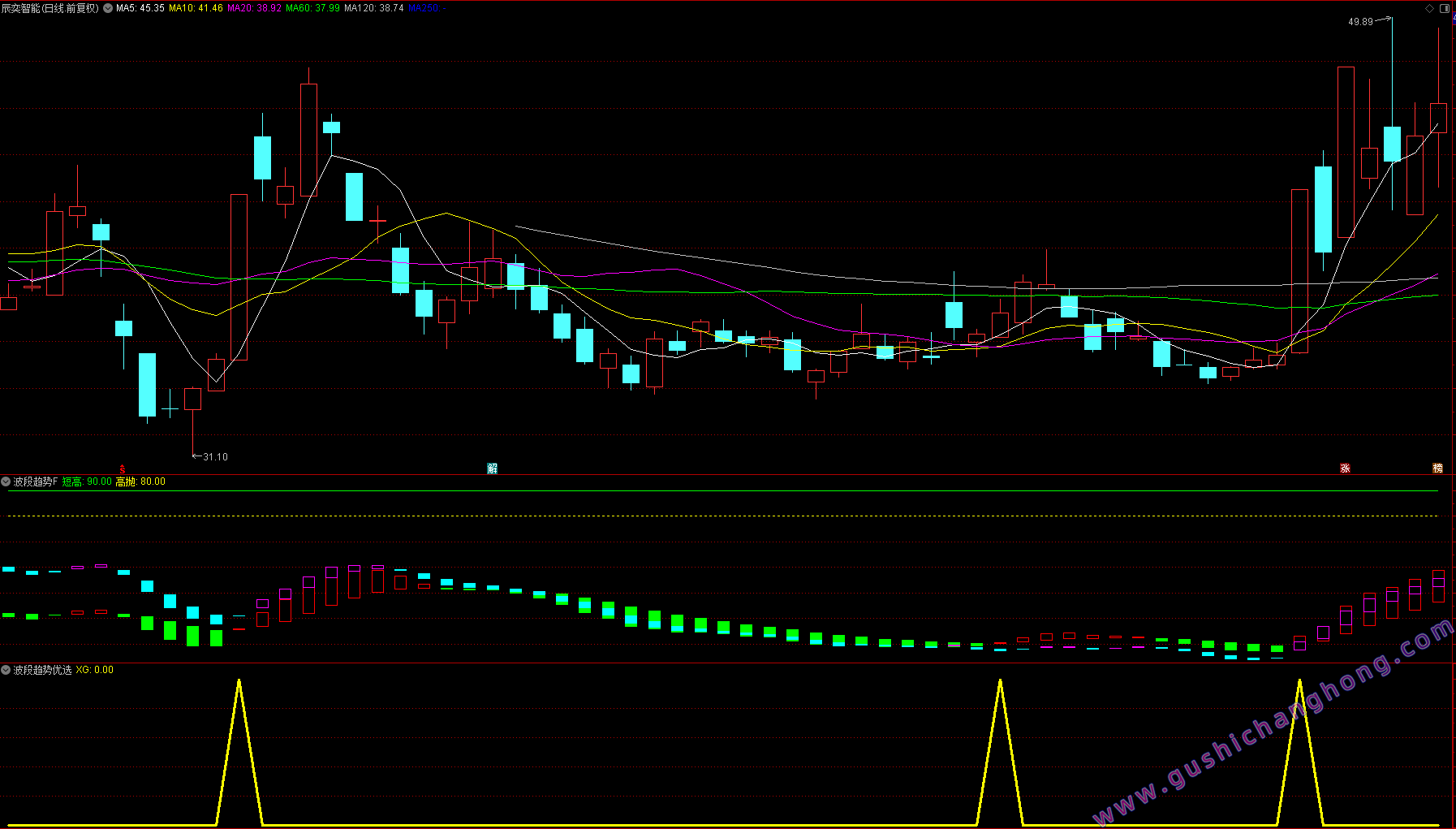Image resolution: width=1456 pixels, height=829 pixels.
Task: Click the 高抛: 80.00 value label
Action: [x=140, y=481]
